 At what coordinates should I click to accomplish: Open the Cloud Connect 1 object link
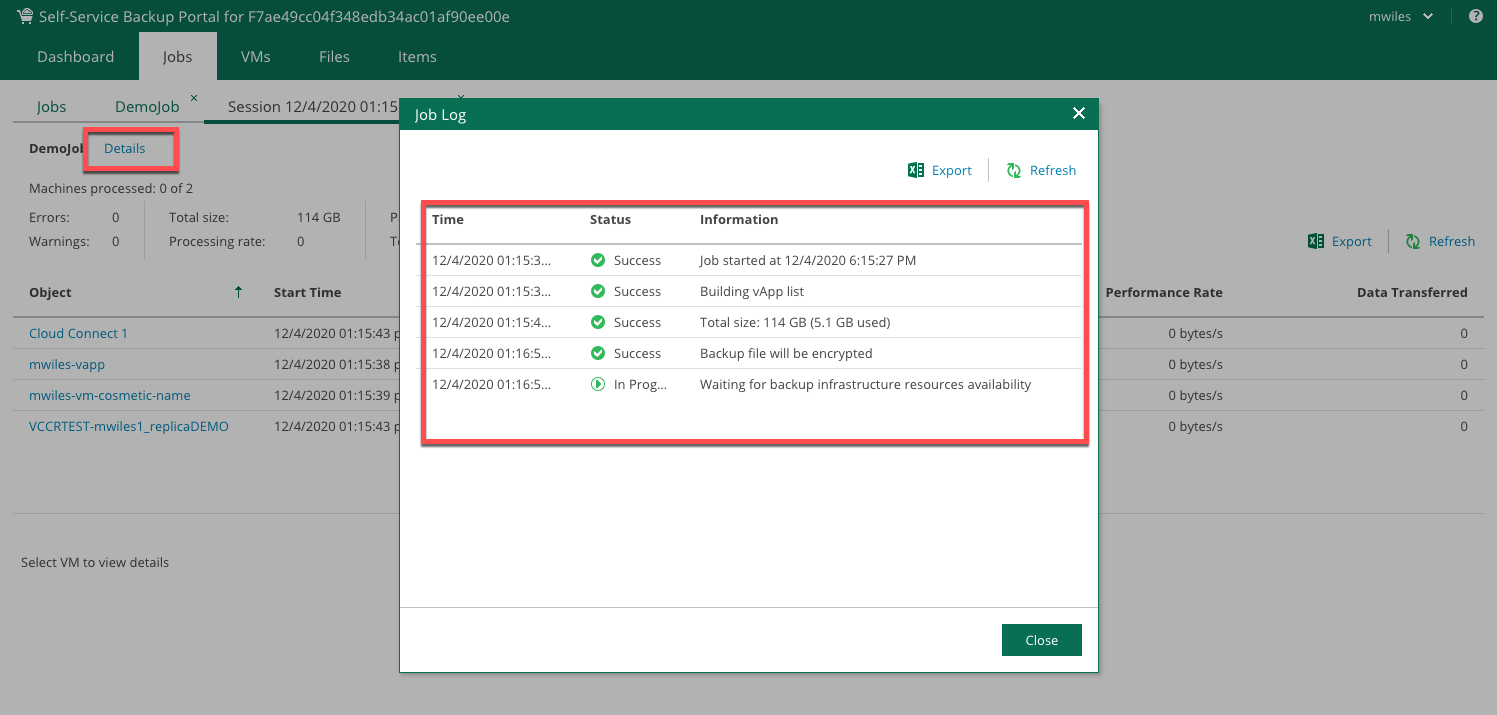click(x=78, y=333)
